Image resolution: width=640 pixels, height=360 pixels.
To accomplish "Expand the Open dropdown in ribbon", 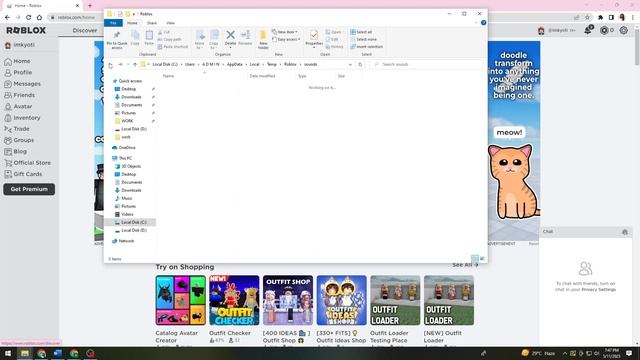I will (x=334, y=32).
